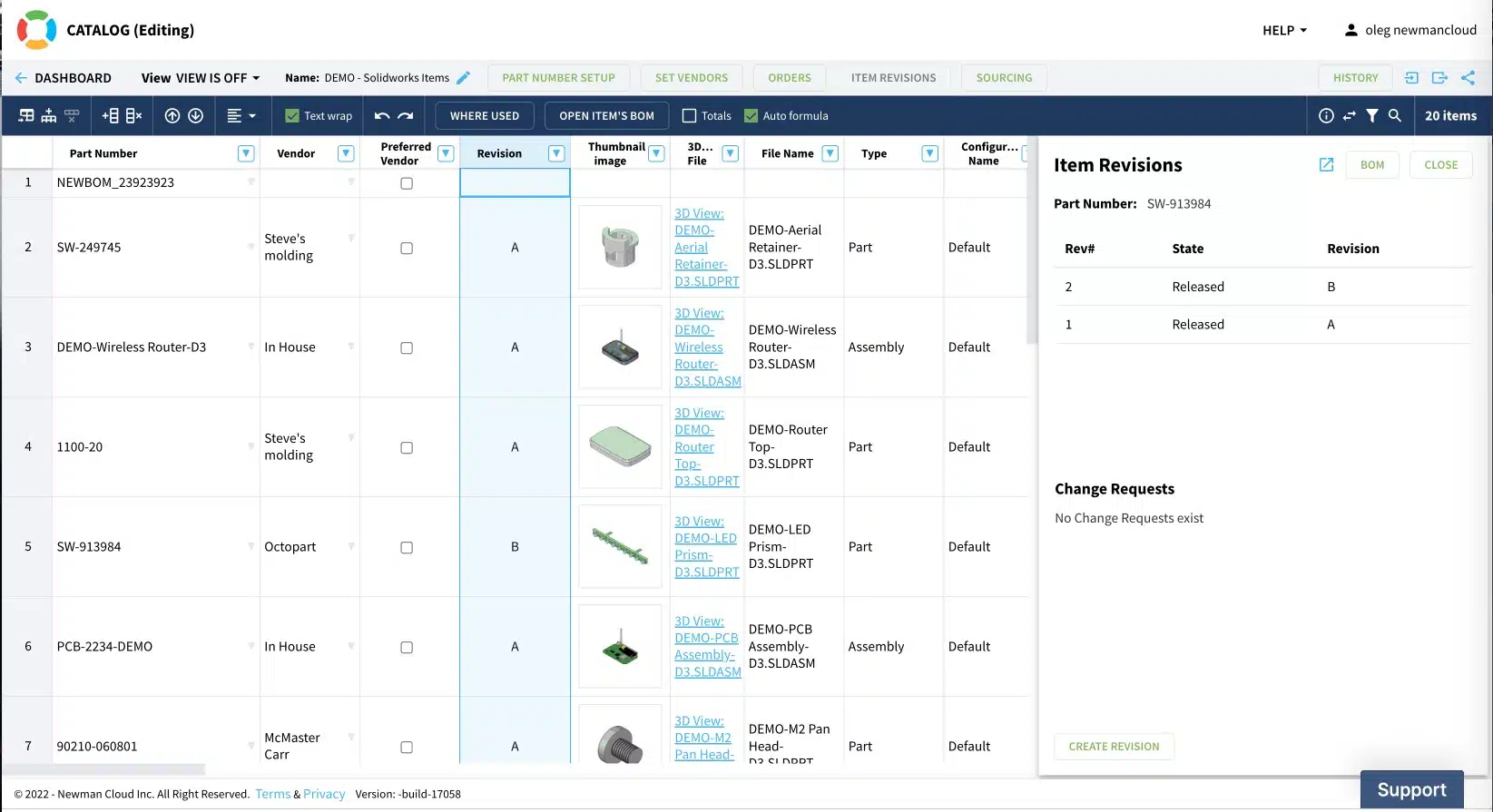
Task: Click the move row up arrow icon
Action: pos(172,116)
